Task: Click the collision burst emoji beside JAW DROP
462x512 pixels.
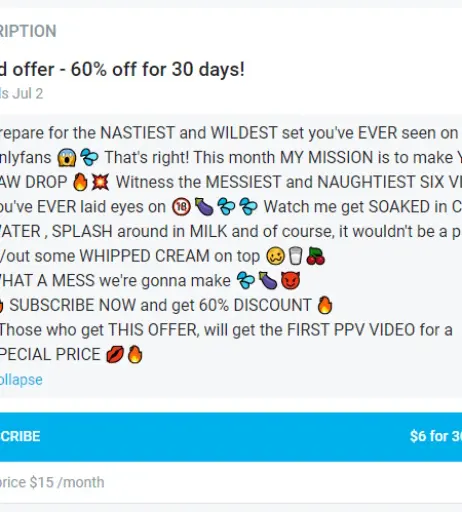Action: pyautogui.click(x=100, y=182)
